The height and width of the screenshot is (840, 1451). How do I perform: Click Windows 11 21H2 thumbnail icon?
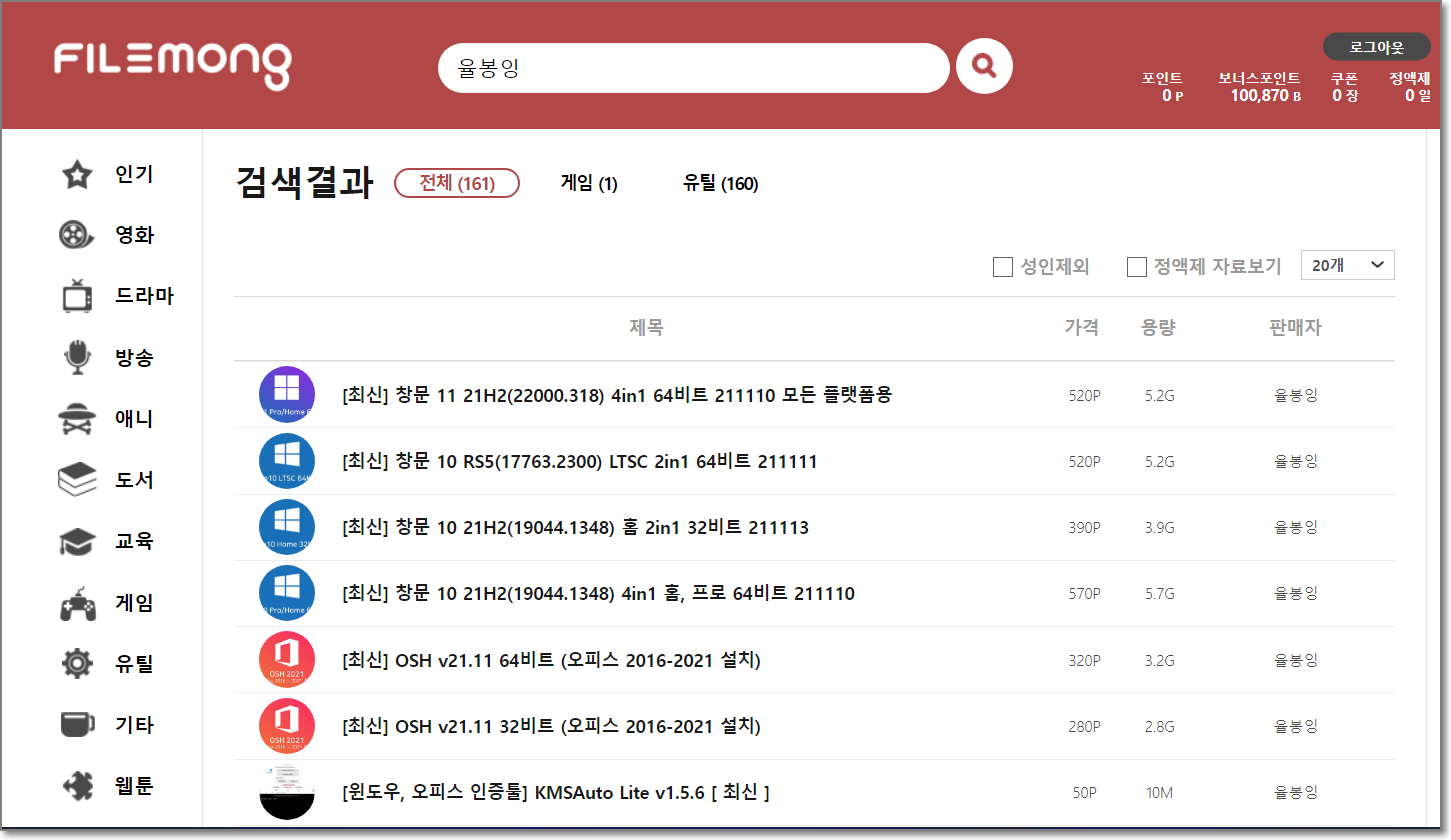tap(287, 394)
